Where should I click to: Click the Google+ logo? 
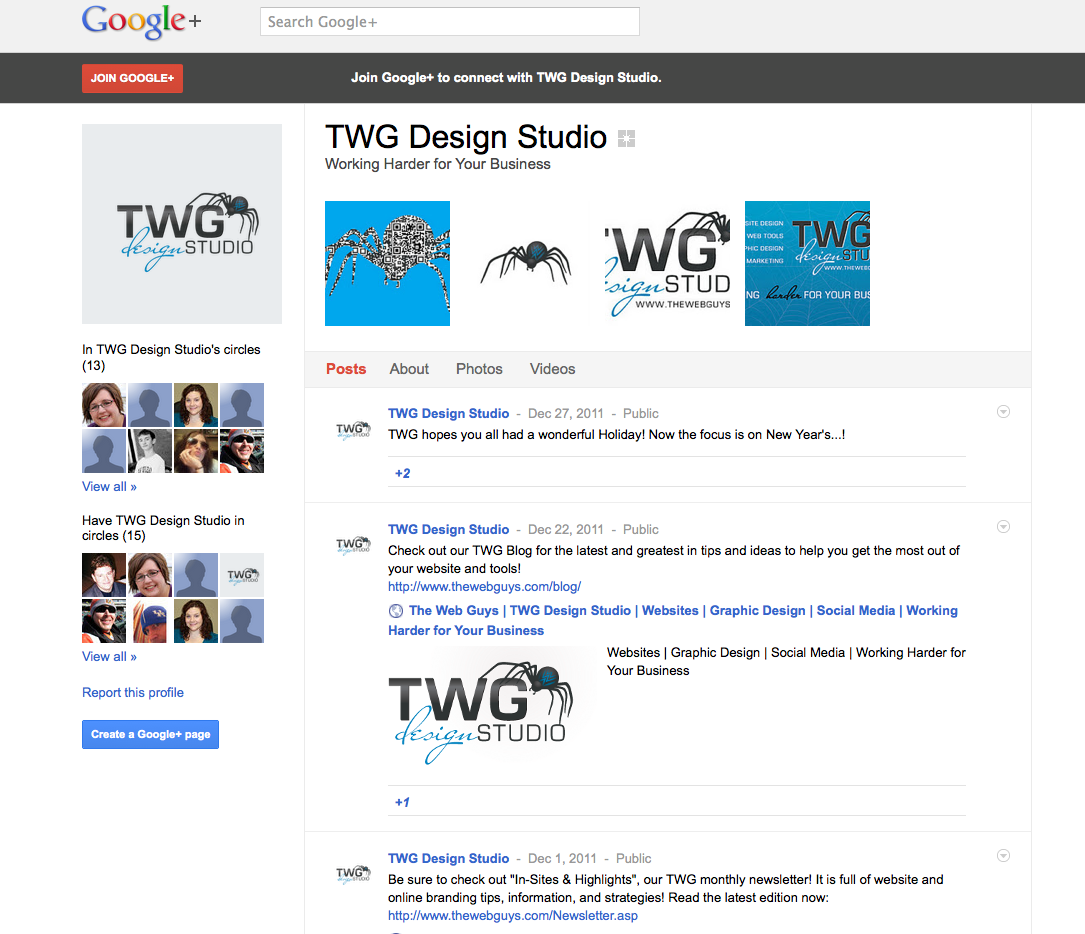pyautogui.click(x=141, y=21)
